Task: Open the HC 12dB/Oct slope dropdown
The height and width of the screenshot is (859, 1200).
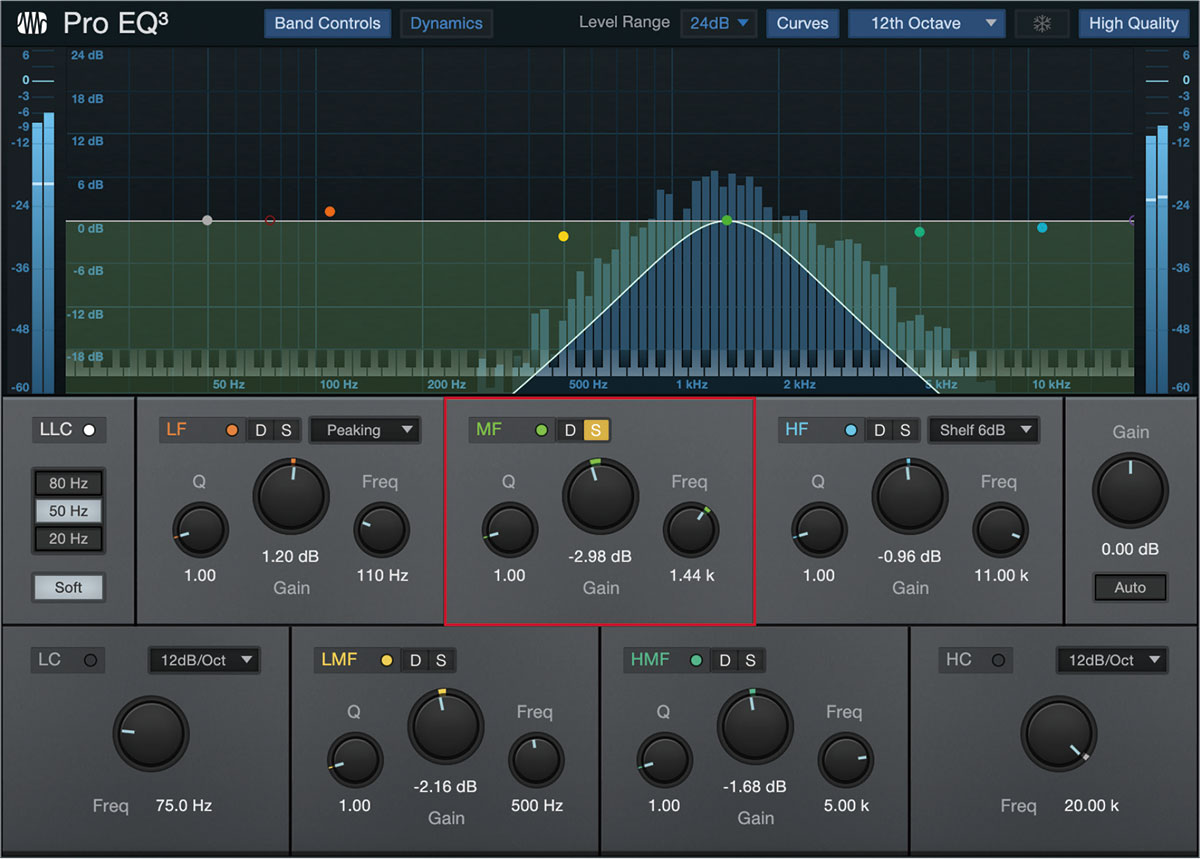Action: click(1112, 660)
